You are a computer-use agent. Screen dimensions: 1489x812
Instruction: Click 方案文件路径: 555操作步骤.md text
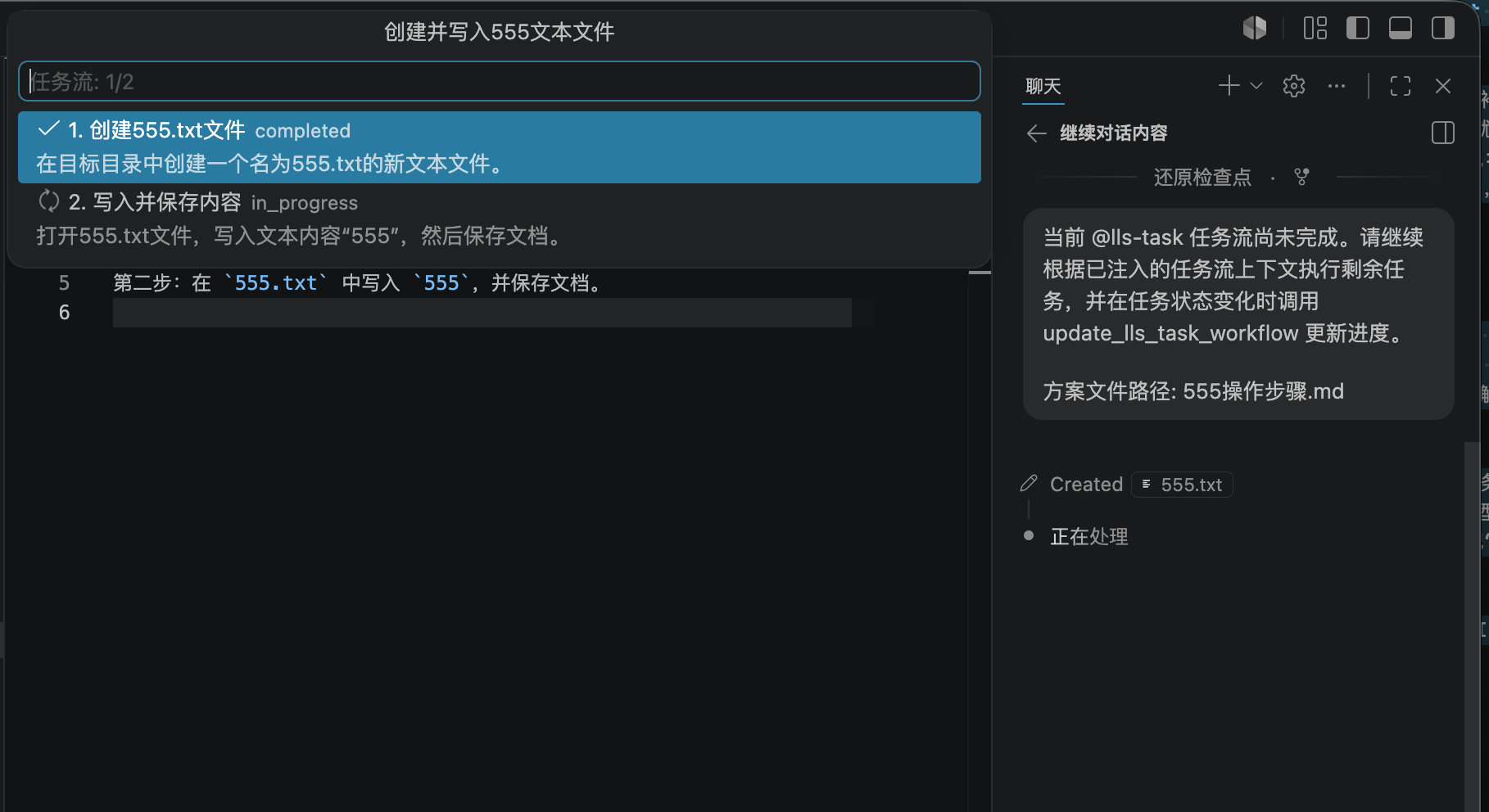click(x=1193, y=391)
